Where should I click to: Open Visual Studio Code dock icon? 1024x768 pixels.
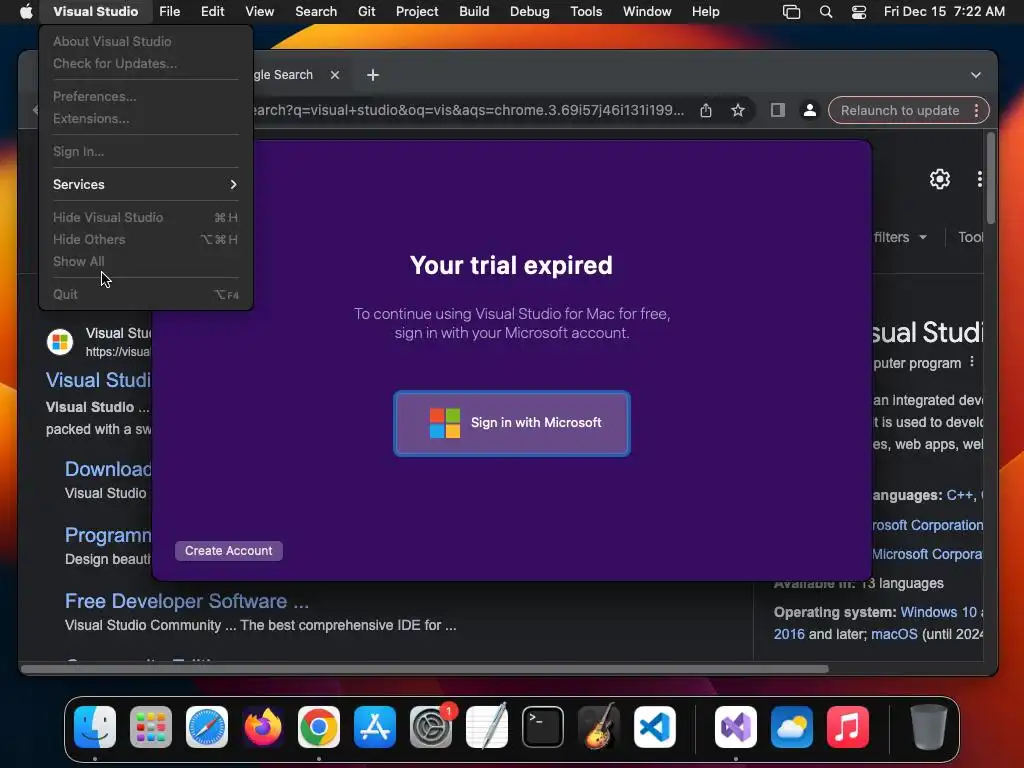pos(655,726)
